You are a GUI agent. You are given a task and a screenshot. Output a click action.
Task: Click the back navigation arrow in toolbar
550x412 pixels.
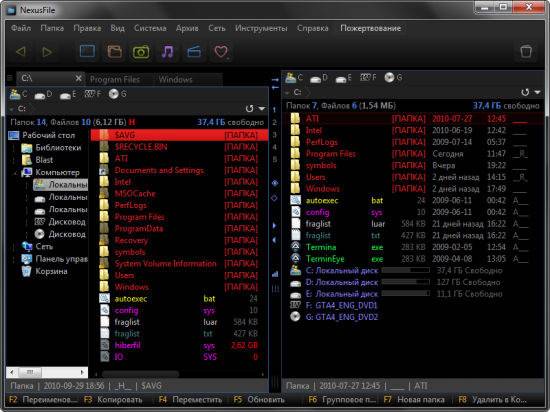(x=21, y=52)
